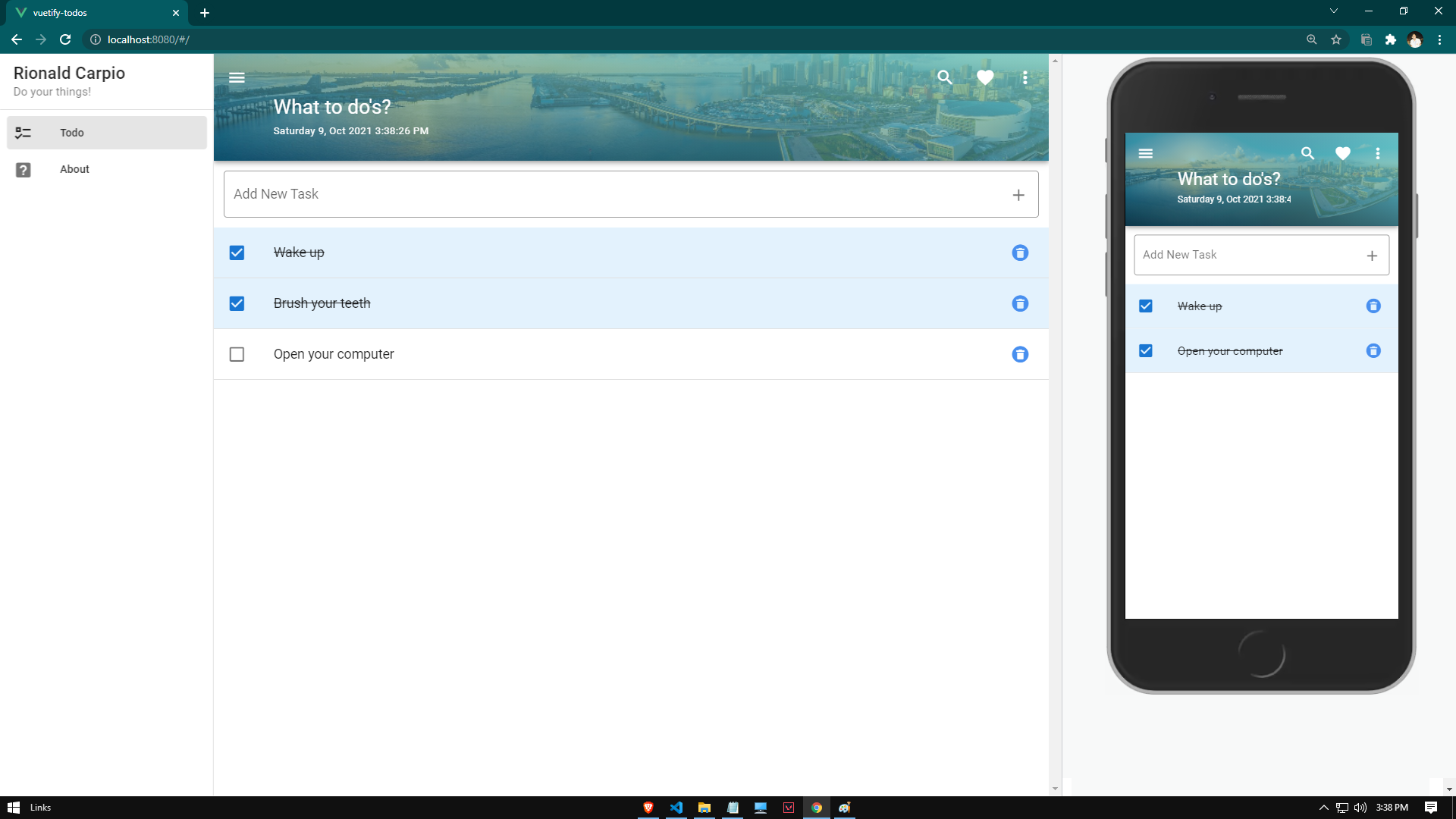Click the Open your computer task text

(334, 354)
